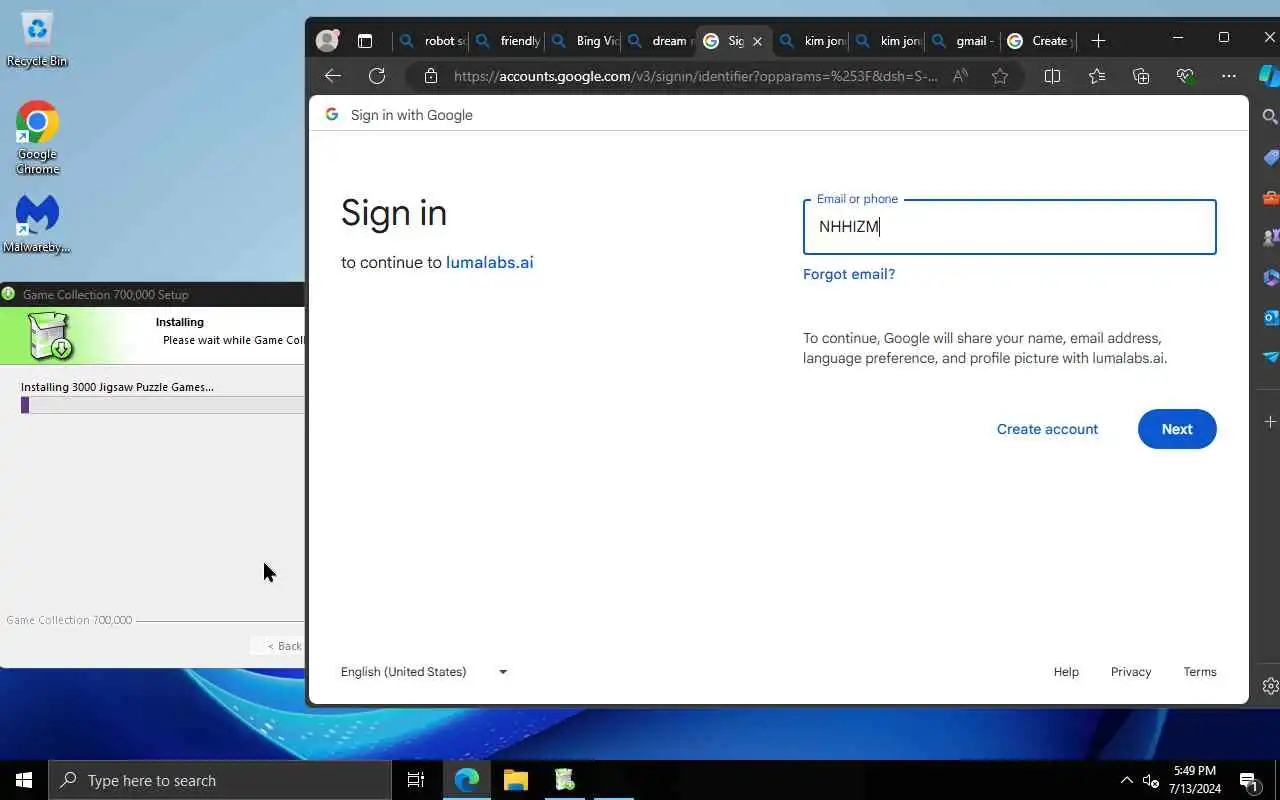Screen dimensions: 1280x800
Task: Open the Collections icon in toolbar
Action: coord(1141,76)
